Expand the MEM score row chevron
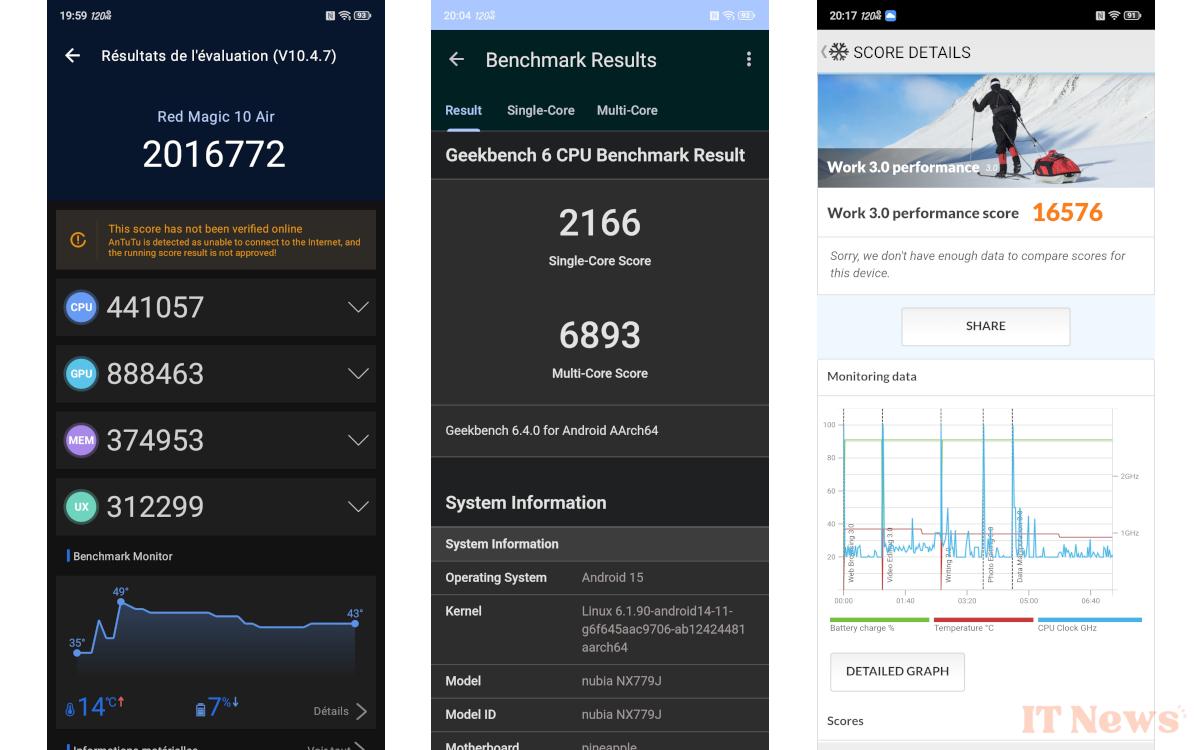Screen dimensions: 1200x750 click(358, 440)
